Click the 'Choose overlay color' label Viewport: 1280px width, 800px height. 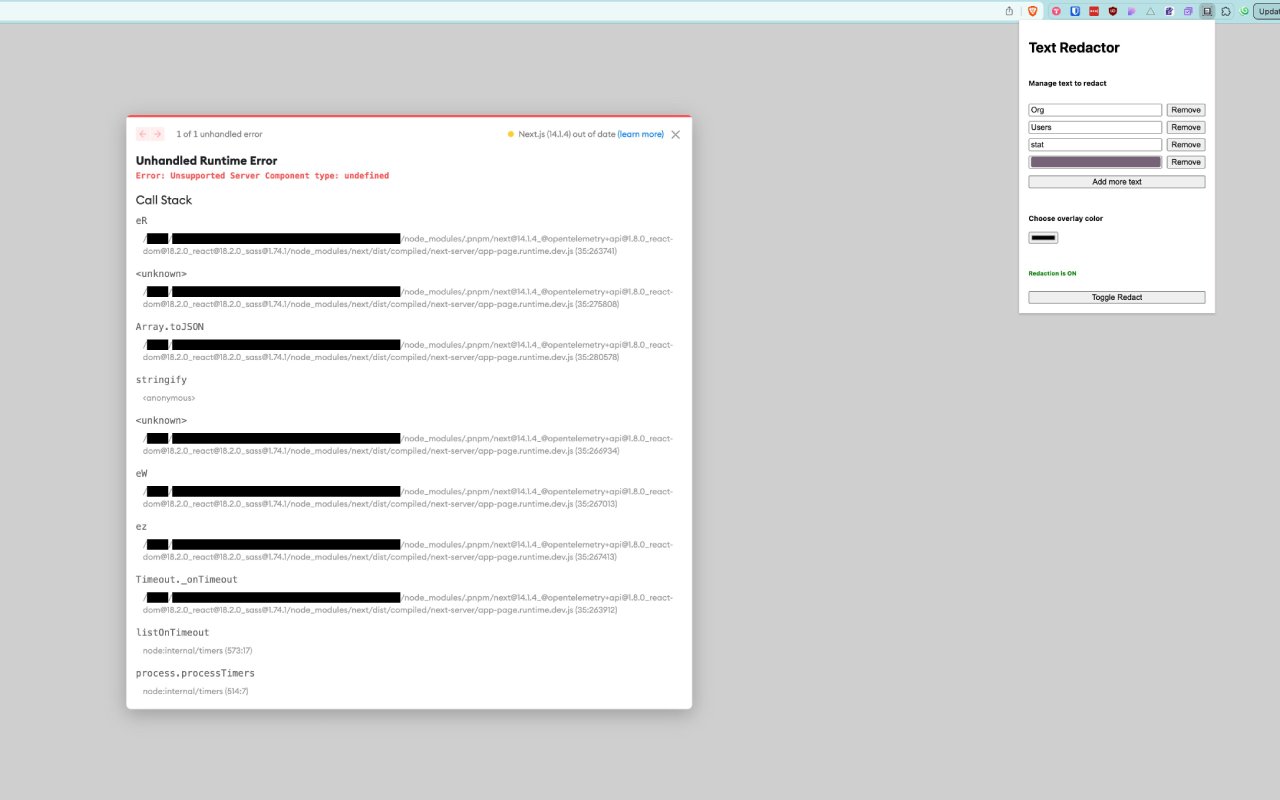coord(1066,218)
